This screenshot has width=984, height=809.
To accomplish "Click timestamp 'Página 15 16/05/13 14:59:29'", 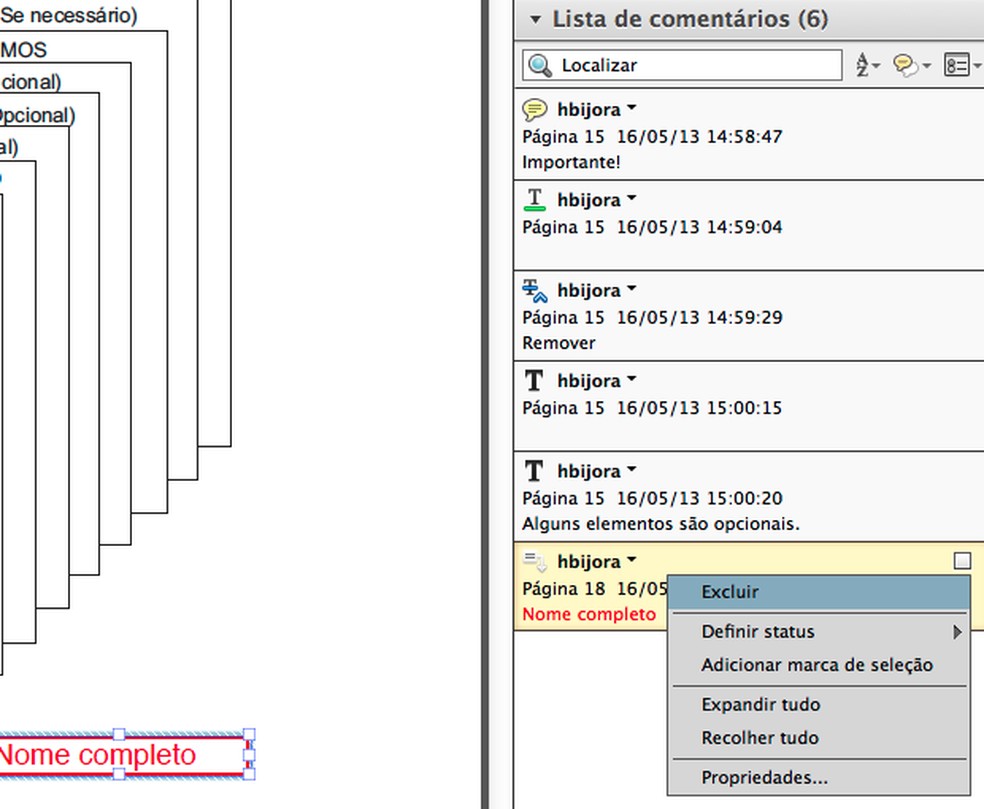I will (652, 318).
